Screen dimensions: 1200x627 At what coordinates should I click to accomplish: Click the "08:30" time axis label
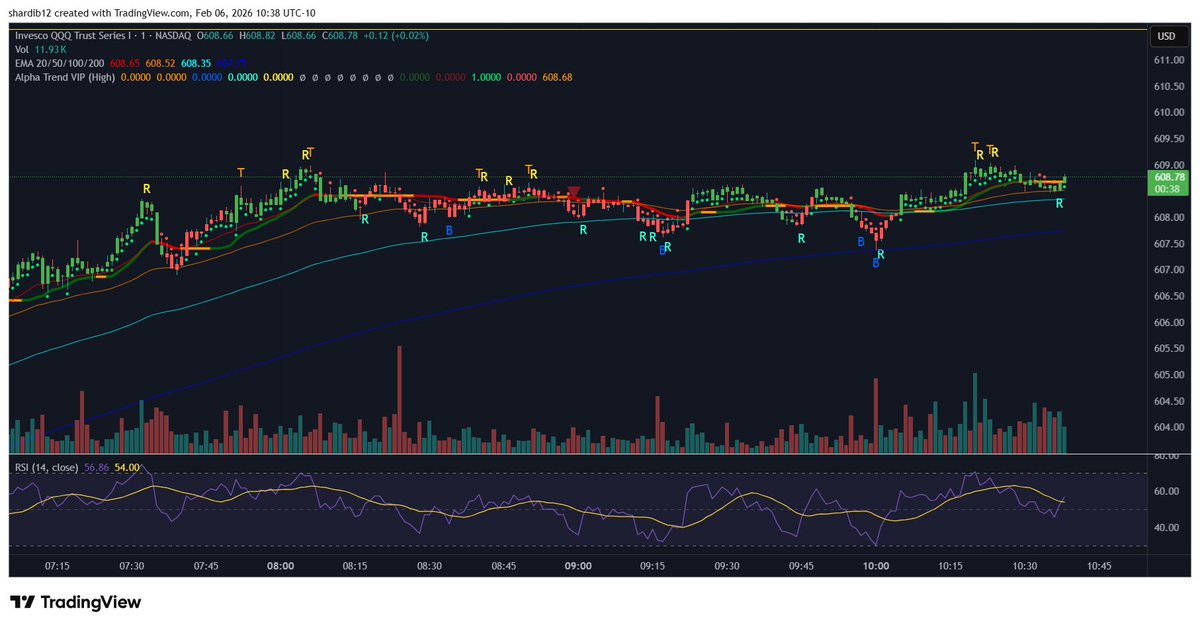[x=430, y=565]
